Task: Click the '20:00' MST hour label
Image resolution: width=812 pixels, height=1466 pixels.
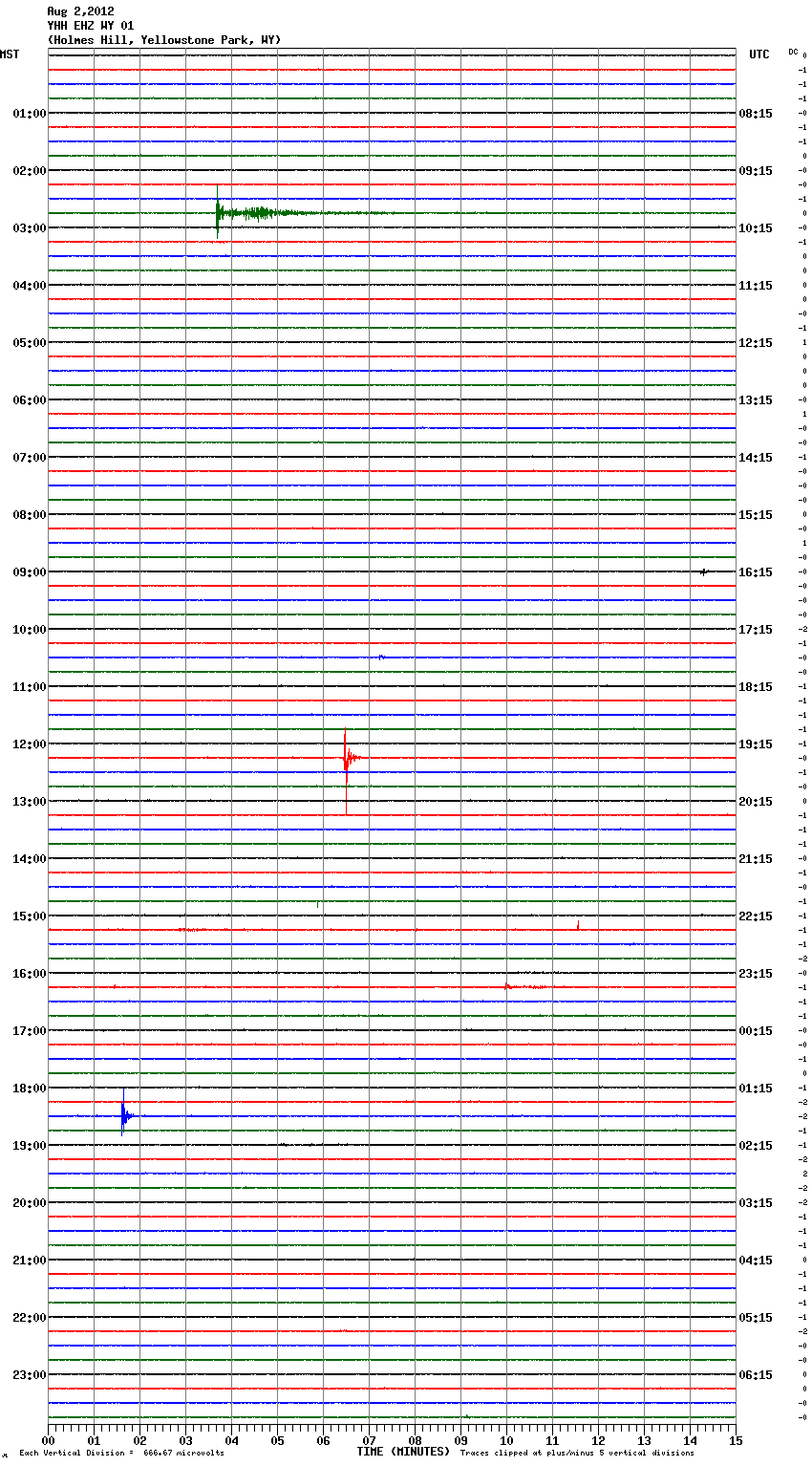Action: pos(29,1203)
